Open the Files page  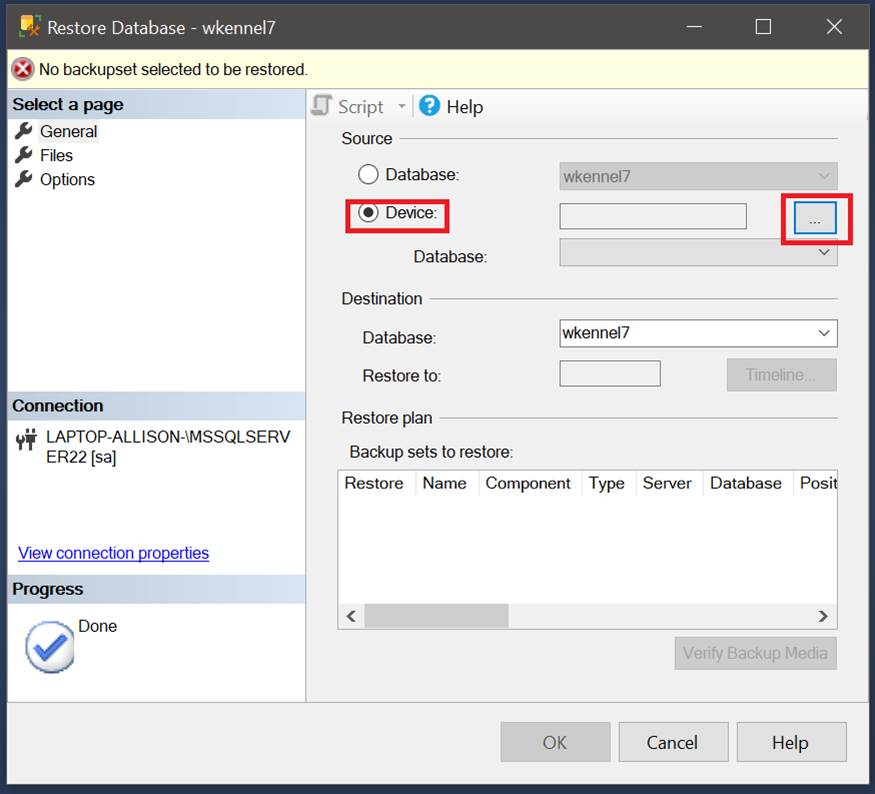click(56, 155)
